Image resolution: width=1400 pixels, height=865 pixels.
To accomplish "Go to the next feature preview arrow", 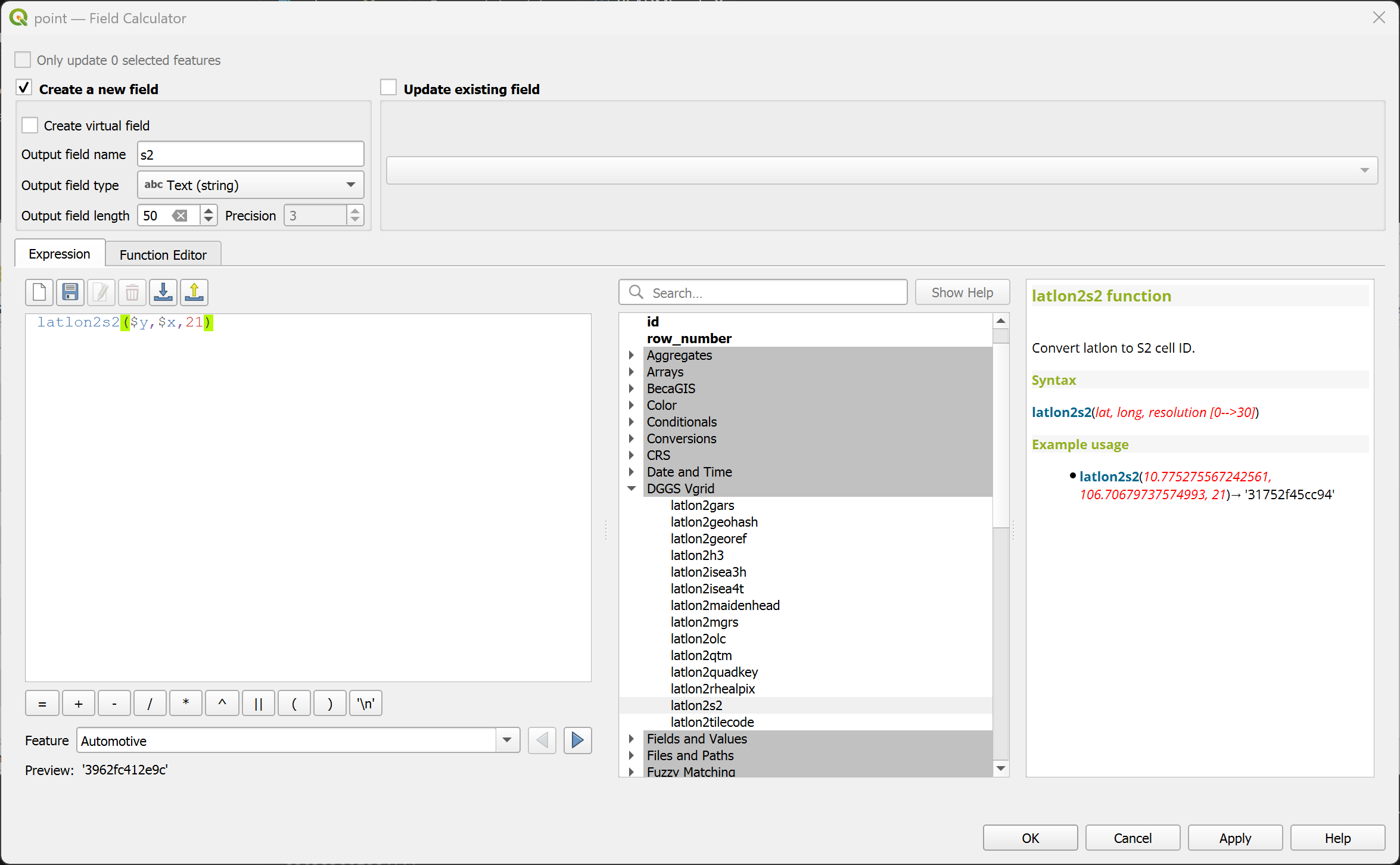I will click(577, 740).
